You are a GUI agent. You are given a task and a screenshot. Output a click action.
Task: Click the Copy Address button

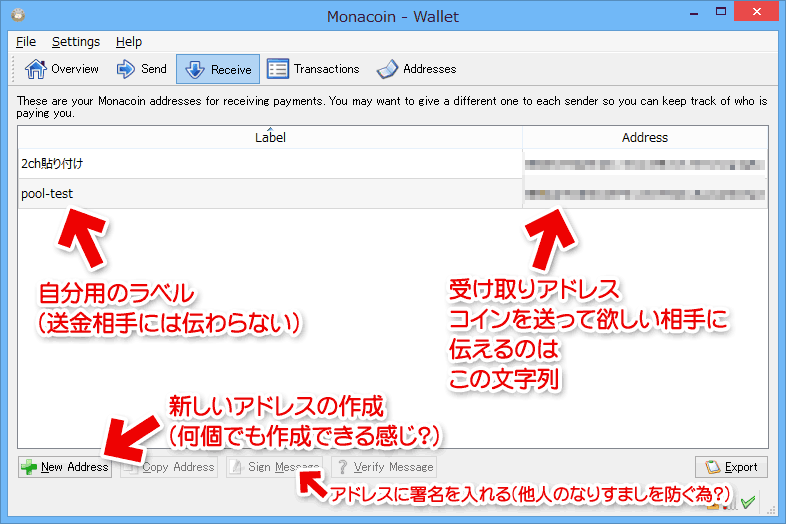tap(169, 467)
